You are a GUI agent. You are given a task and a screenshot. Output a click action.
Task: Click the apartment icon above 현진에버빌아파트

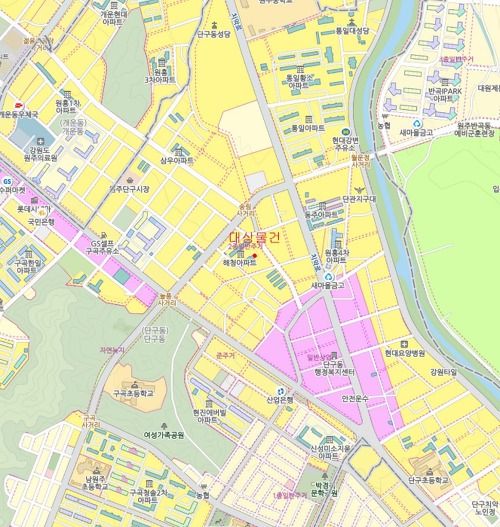[x=209, y=403]
